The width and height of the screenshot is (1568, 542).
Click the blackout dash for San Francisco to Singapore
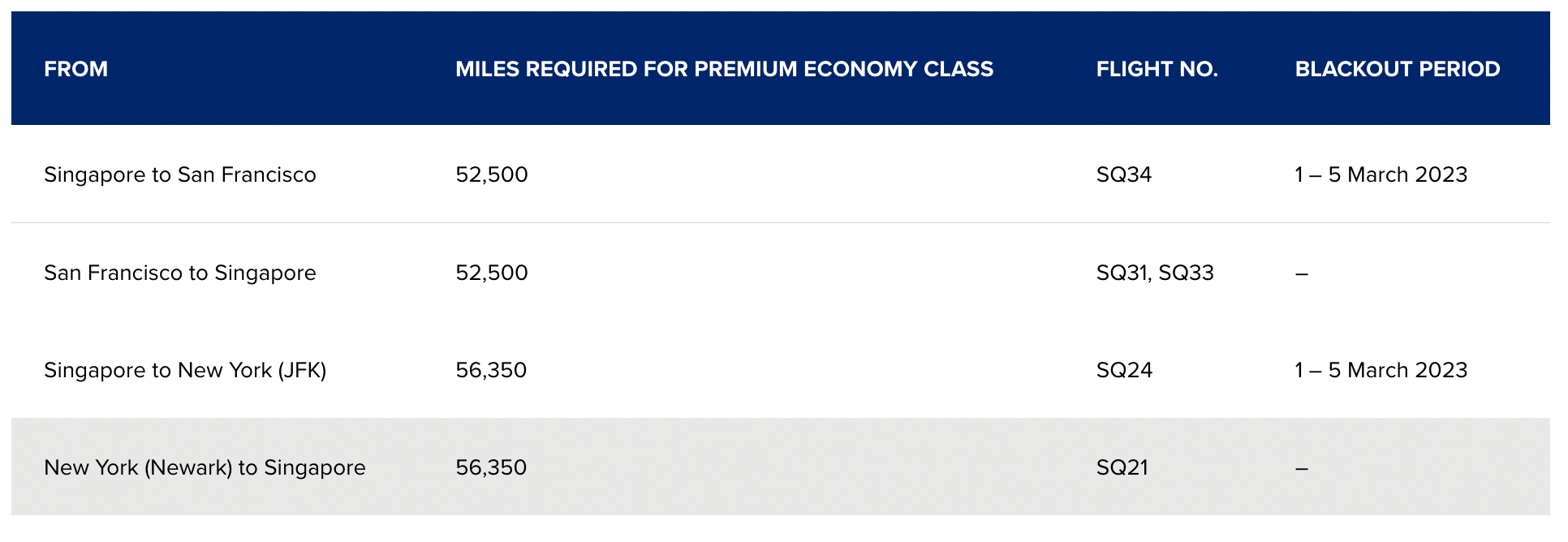pos(1301,273)
